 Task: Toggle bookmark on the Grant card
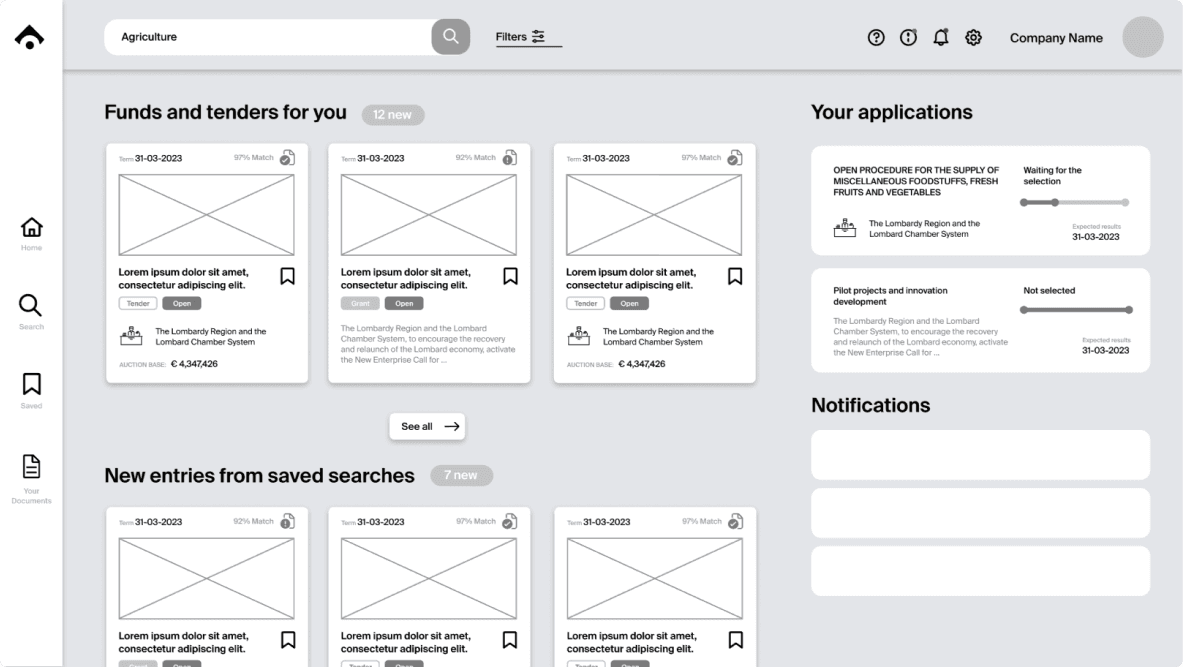(509, 276)
